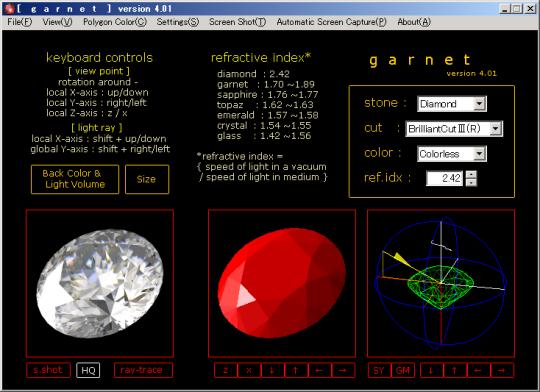Toggle the HQ rendering mode
This screenshot has height=392, width=540.
click(x=88, y=370)
